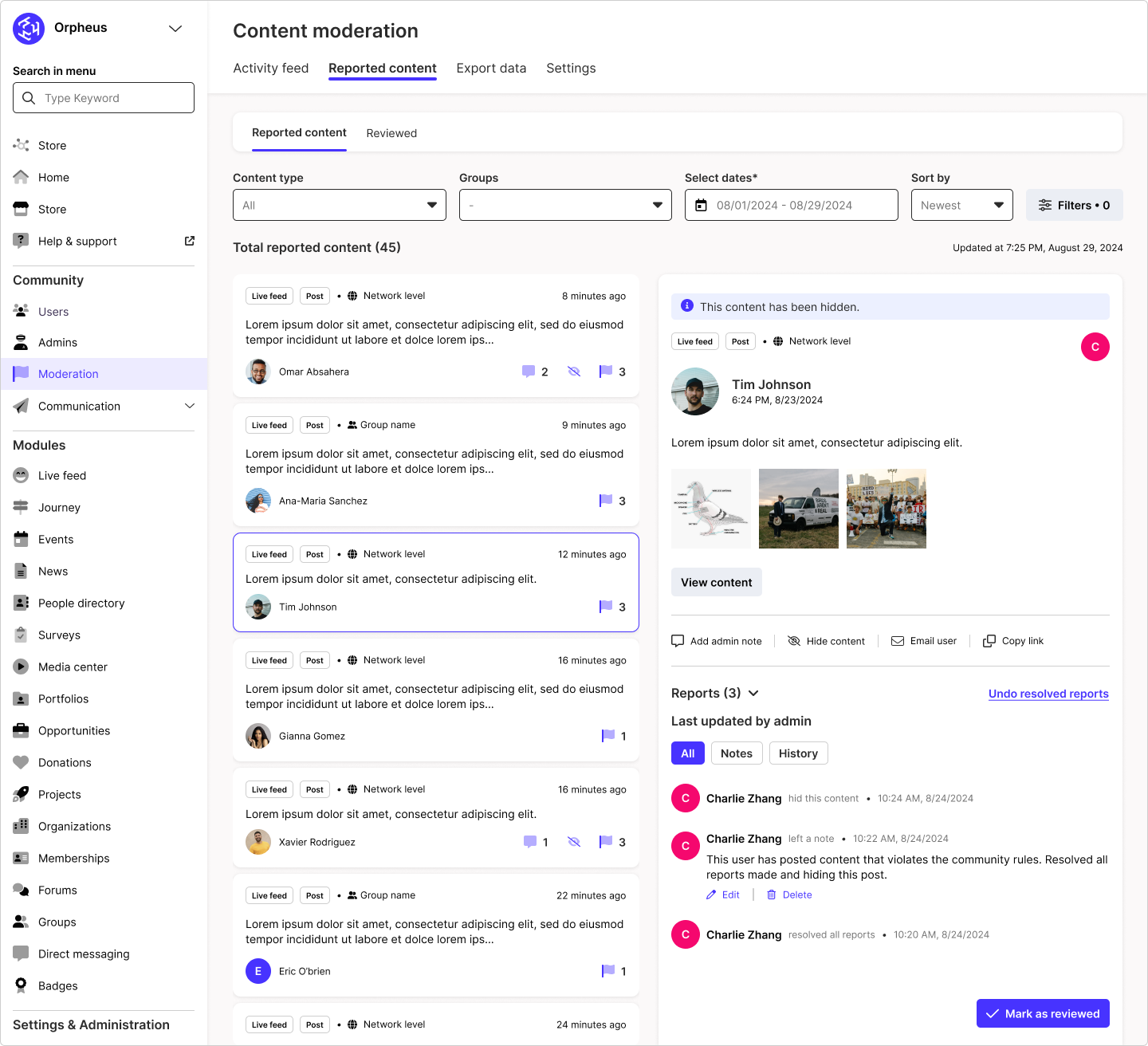Viewport: 1148px width, 1046px height.
Task: Click comment icon on Xavier Rodriguez's post
Action: click(x=530, y=842)
